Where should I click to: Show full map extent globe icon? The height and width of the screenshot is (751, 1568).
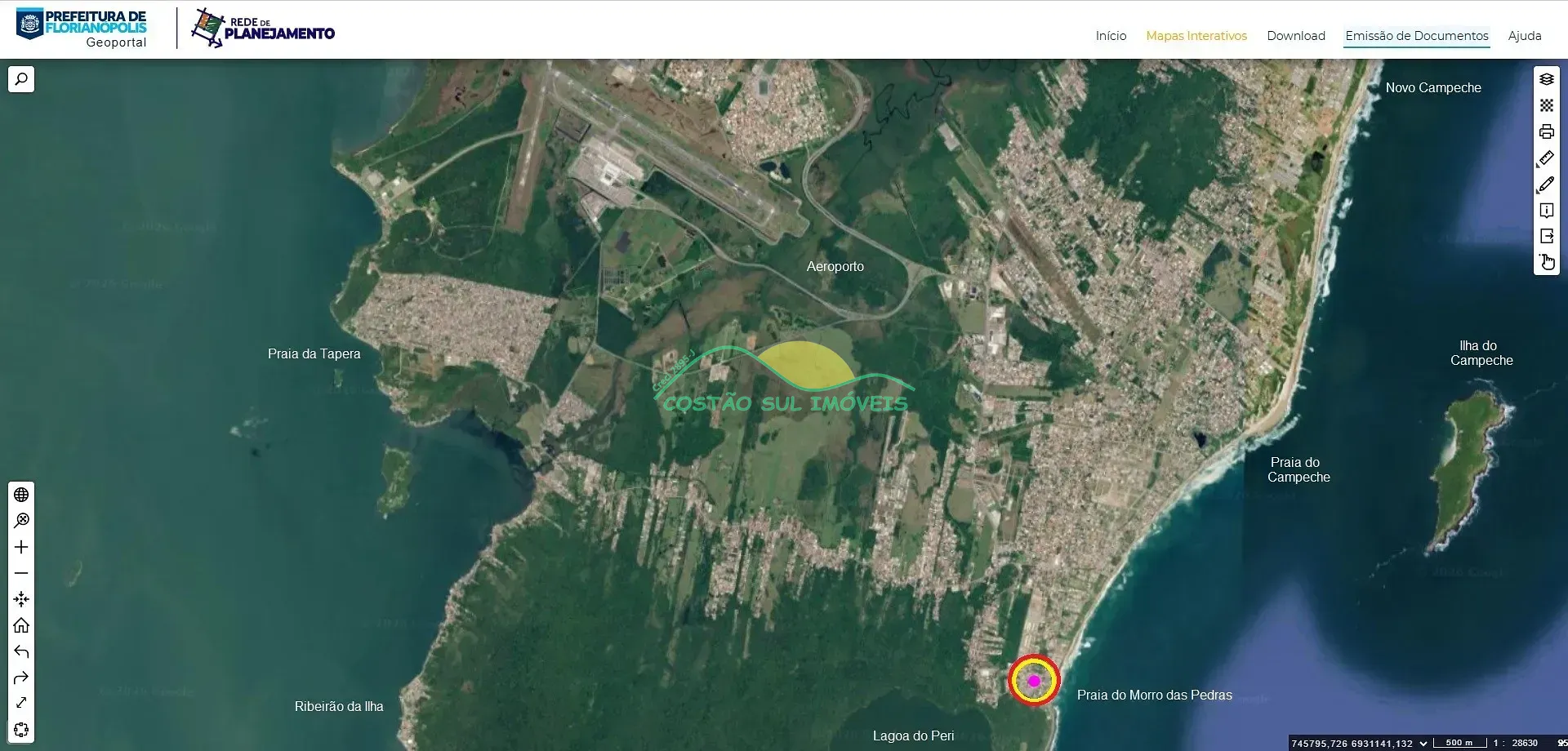(21, 495)
